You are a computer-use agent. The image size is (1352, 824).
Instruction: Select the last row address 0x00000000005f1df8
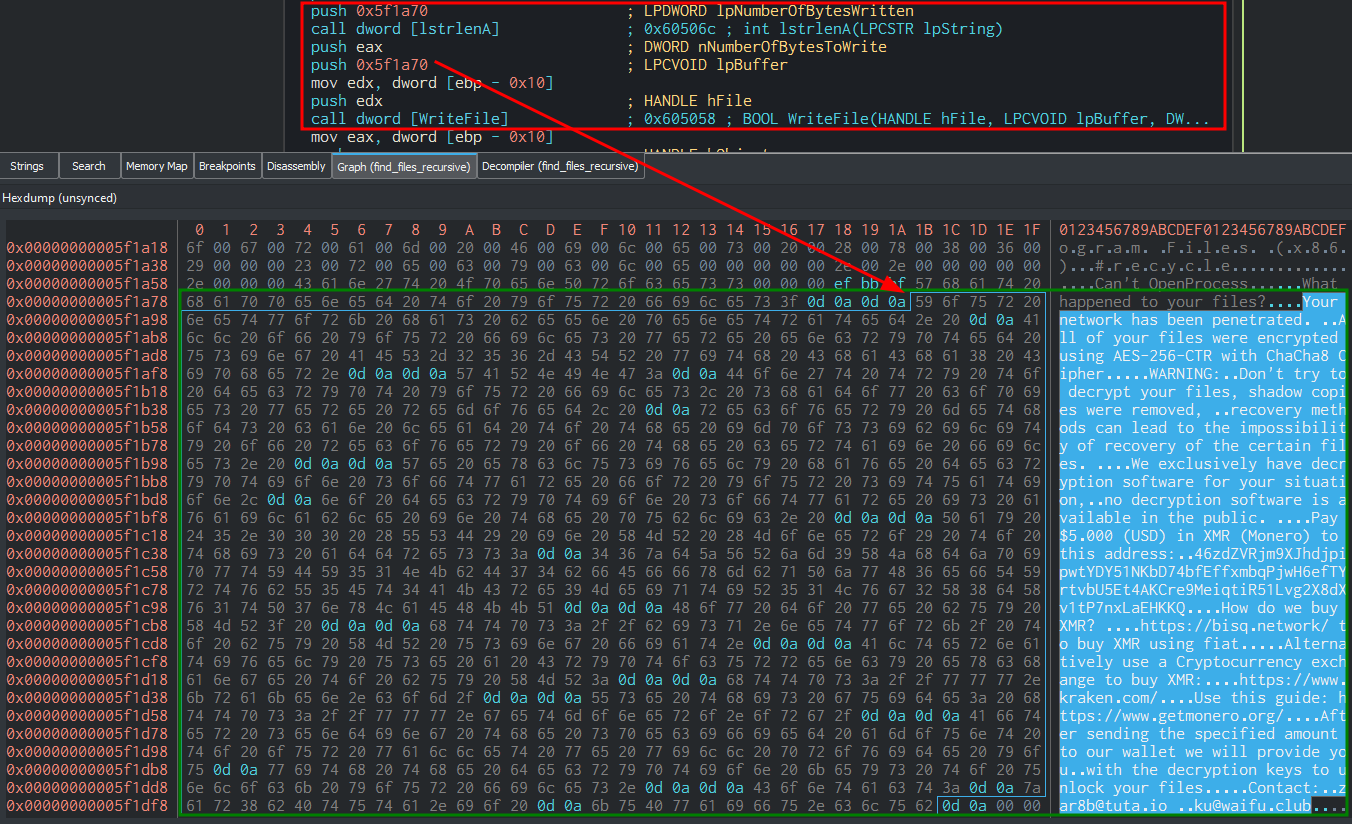[87, 806]
